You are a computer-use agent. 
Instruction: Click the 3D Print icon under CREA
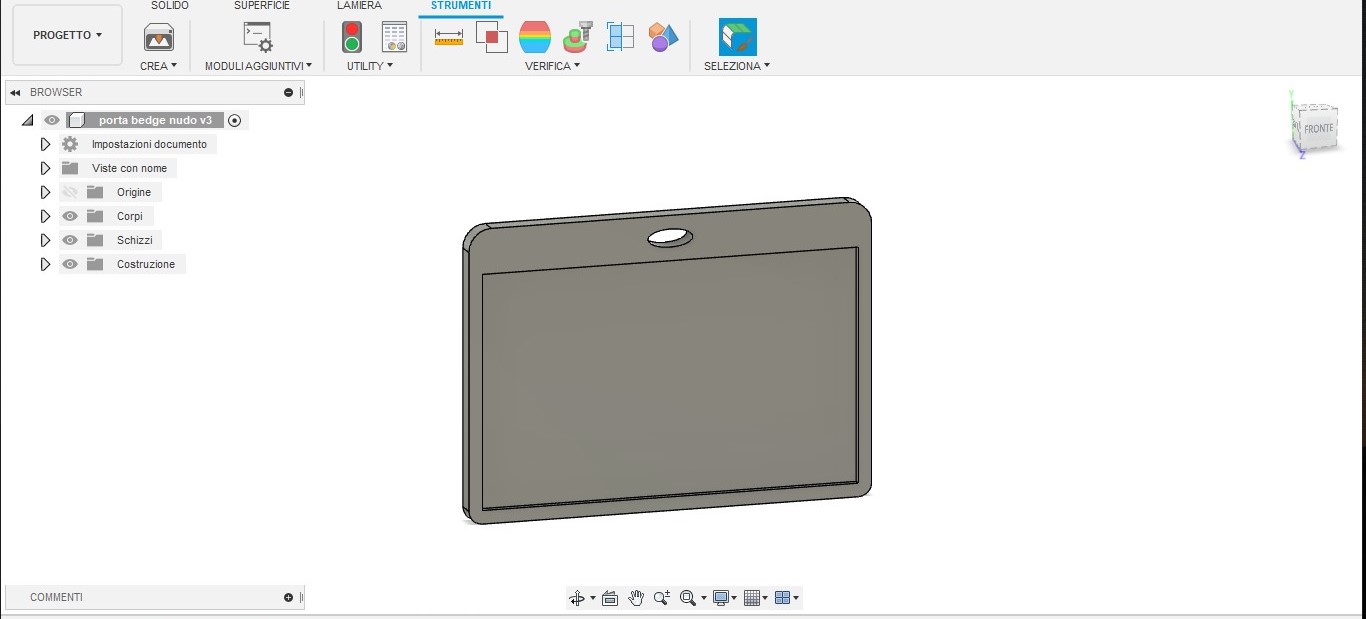(x=159, y=38)
